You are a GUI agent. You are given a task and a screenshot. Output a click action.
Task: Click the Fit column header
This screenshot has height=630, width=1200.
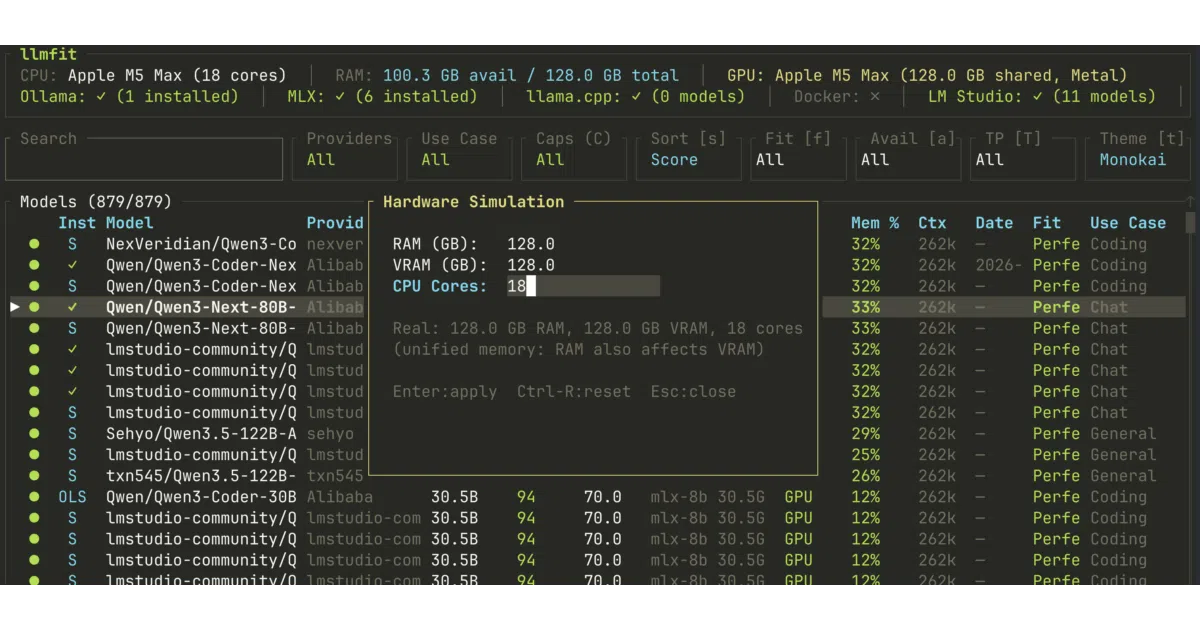[x=1047, y=223]
